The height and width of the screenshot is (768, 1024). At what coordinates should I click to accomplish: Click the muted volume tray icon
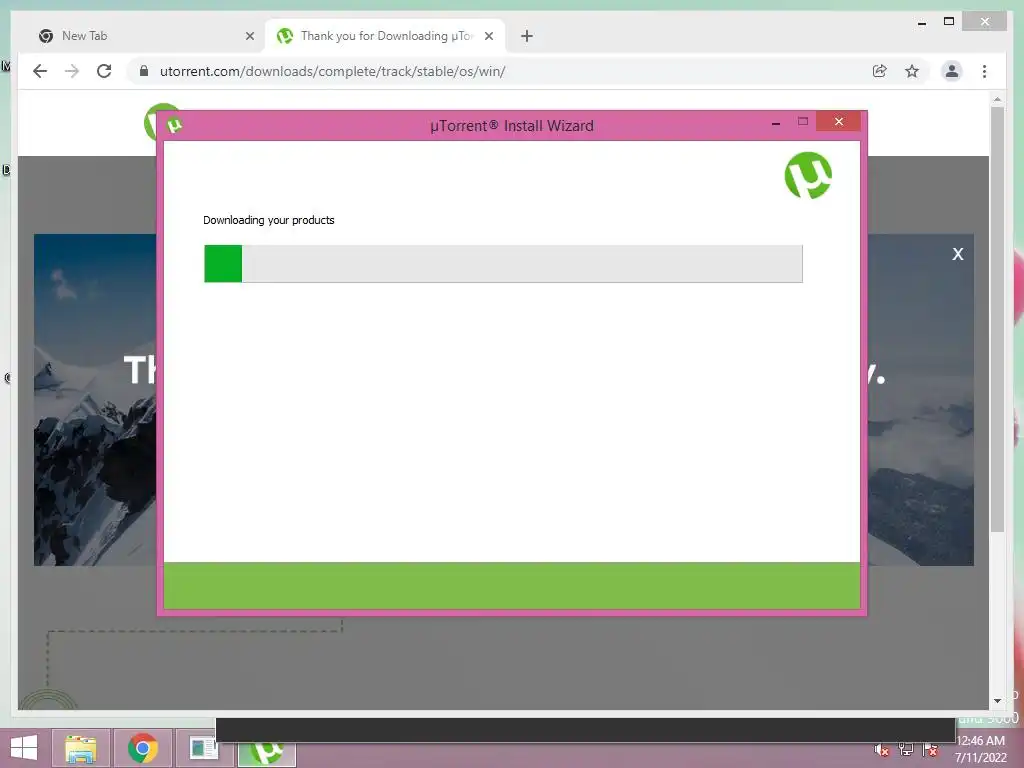[x=881, y=750]
